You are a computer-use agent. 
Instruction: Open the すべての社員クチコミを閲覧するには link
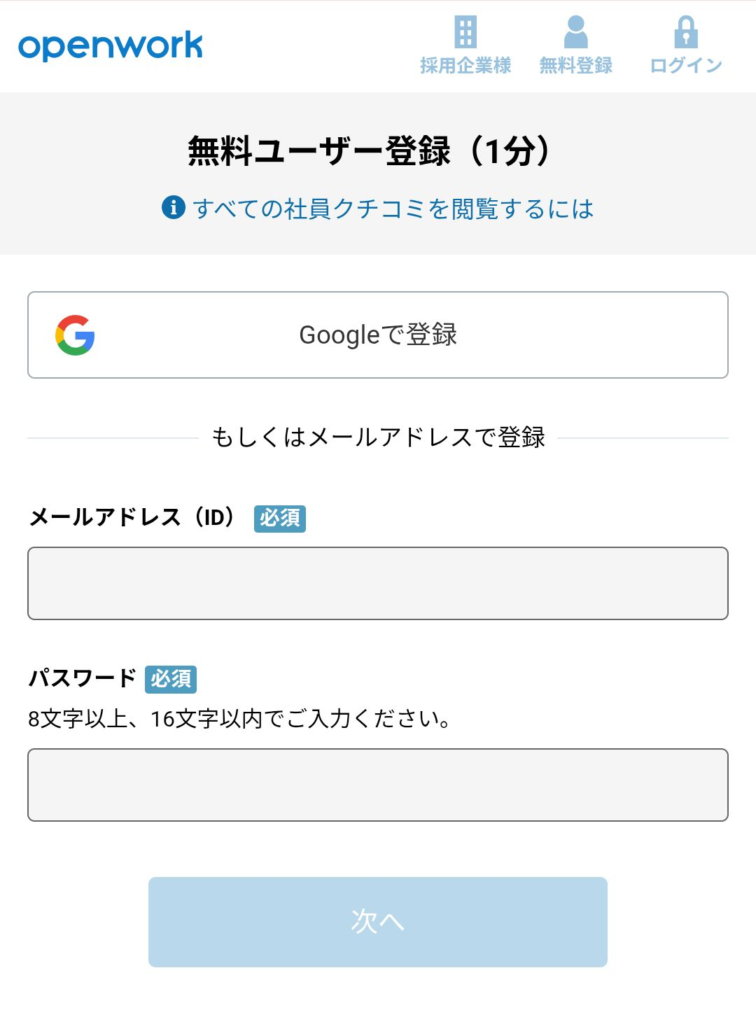pyautogui.click(x=393, y=209)
